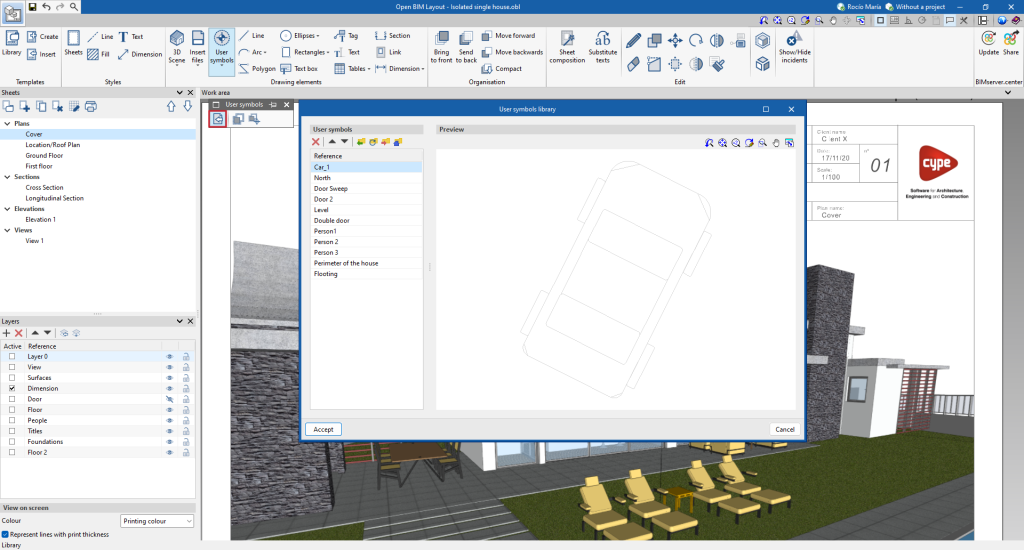1024x550 pixels.
Task: Show the hidden Door layer
Action: tap(169, 399)
